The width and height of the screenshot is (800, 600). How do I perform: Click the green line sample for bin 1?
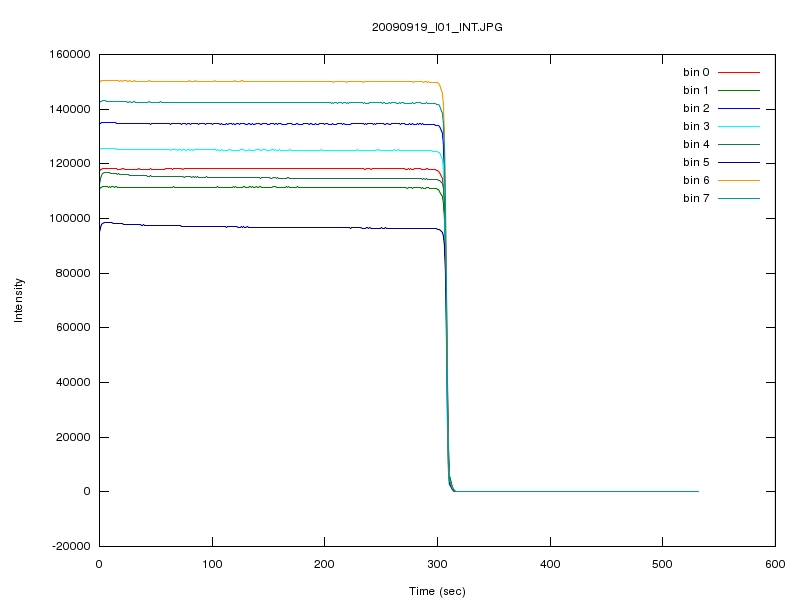pyautogui.click(x=739, y=90)
